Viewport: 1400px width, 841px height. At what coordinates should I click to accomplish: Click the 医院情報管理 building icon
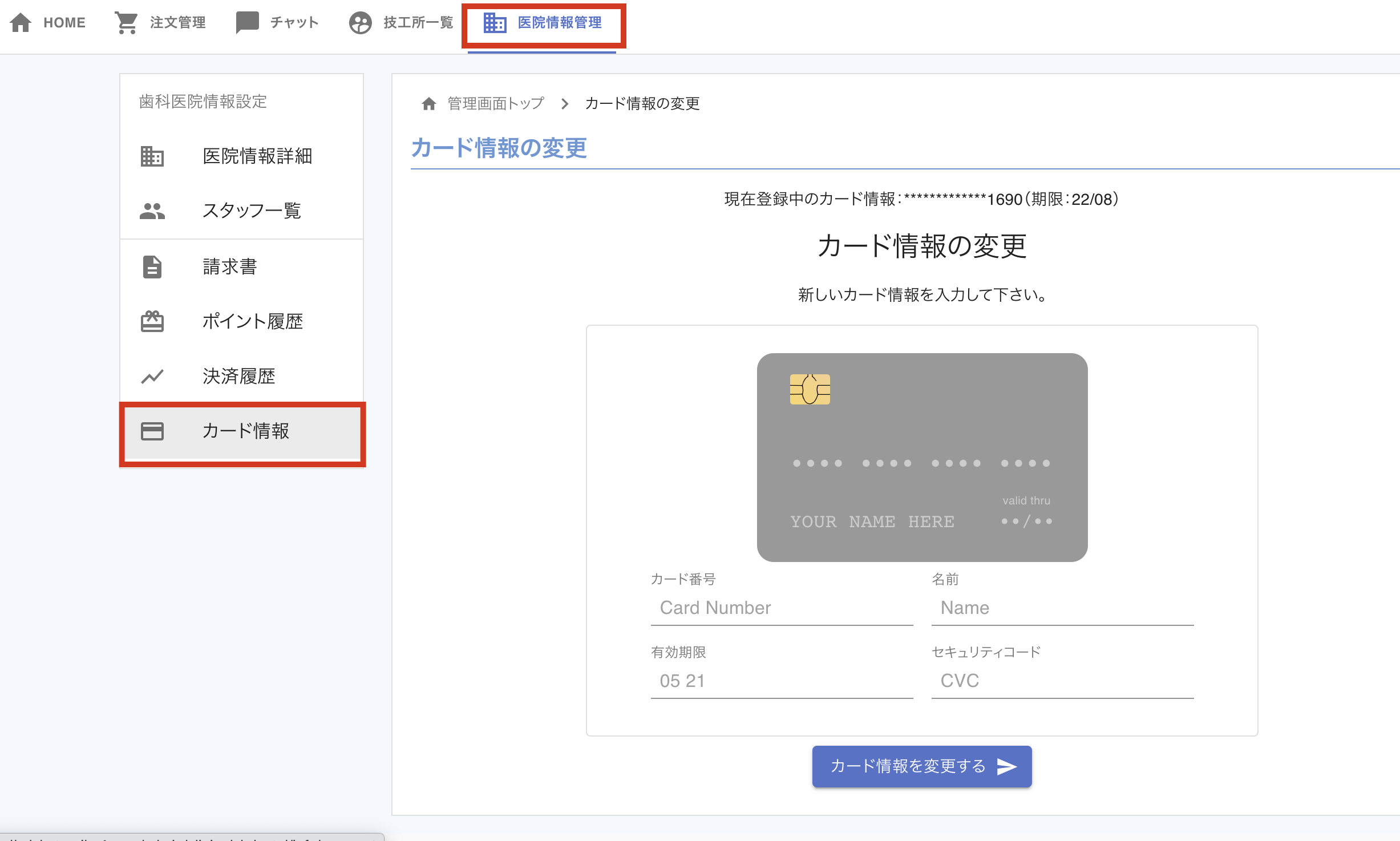point(495,23)
